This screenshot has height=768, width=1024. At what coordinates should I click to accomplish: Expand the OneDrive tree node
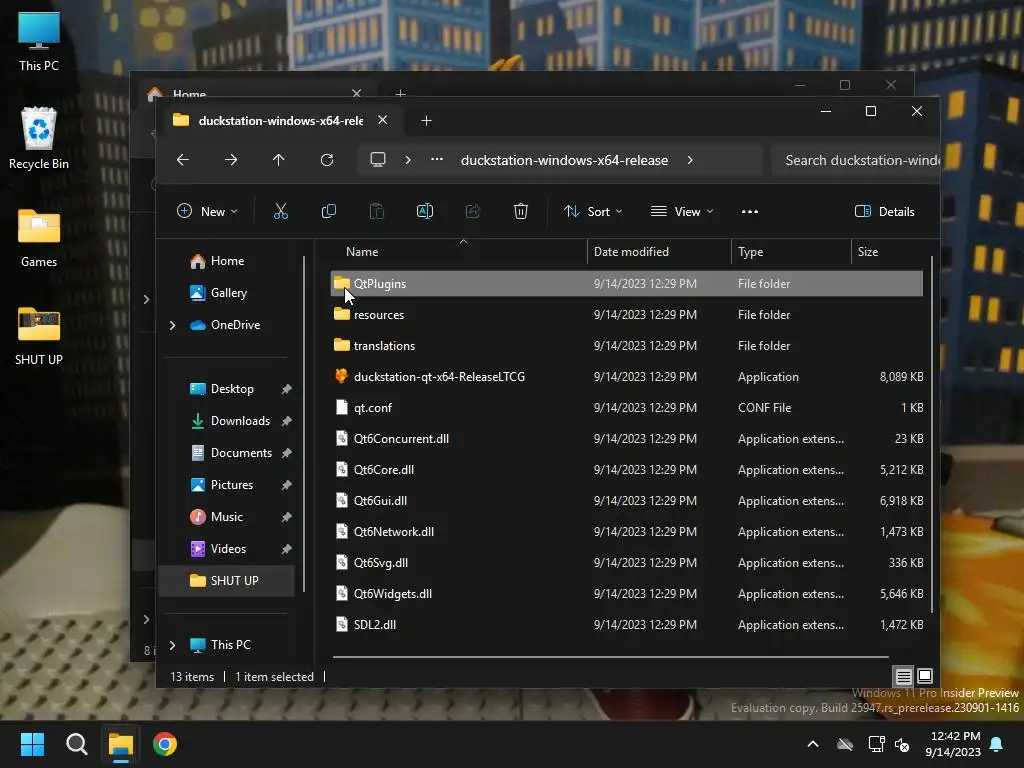(172, 325)
